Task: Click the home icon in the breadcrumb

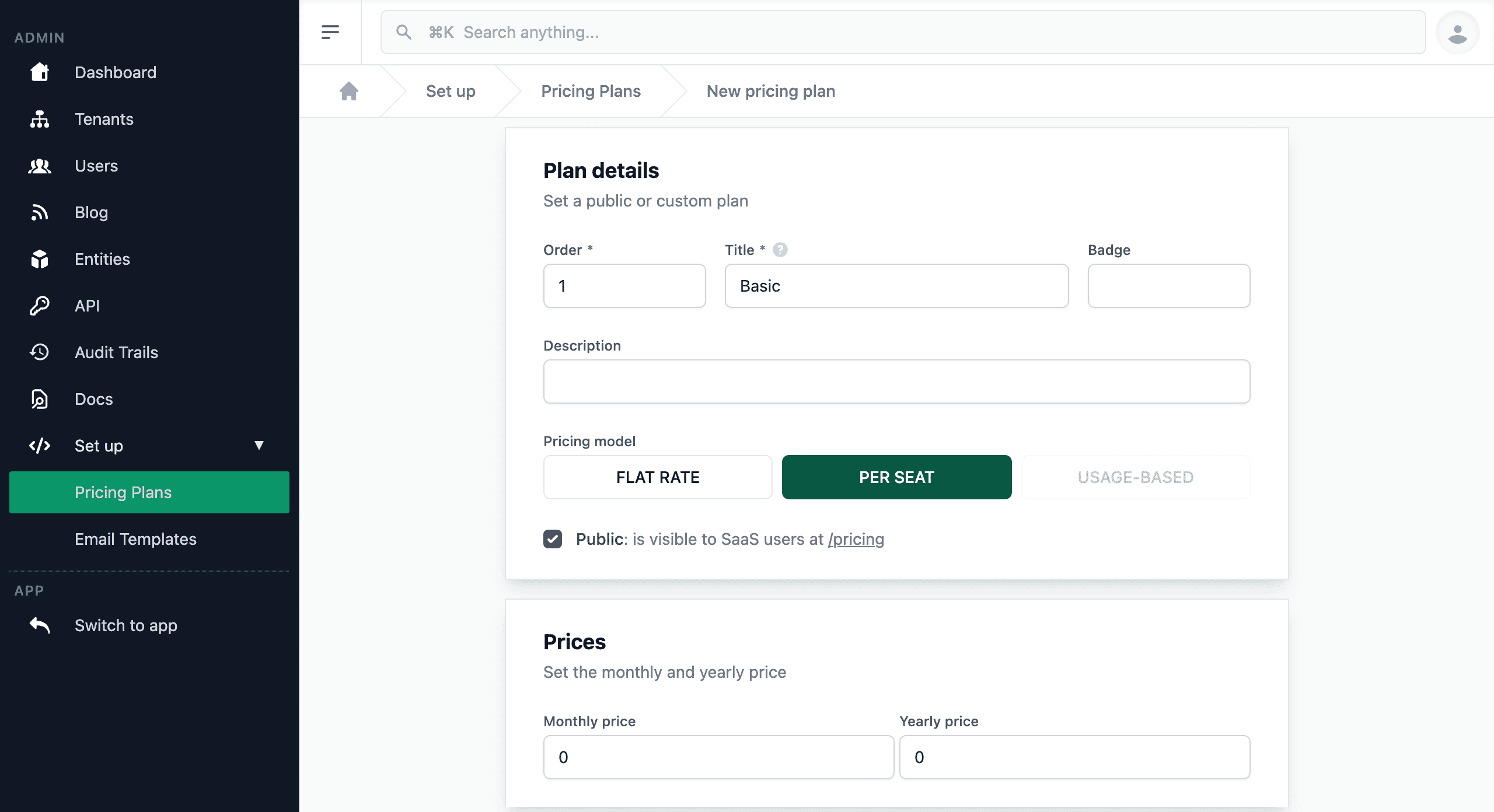Action: pos(349,91)
